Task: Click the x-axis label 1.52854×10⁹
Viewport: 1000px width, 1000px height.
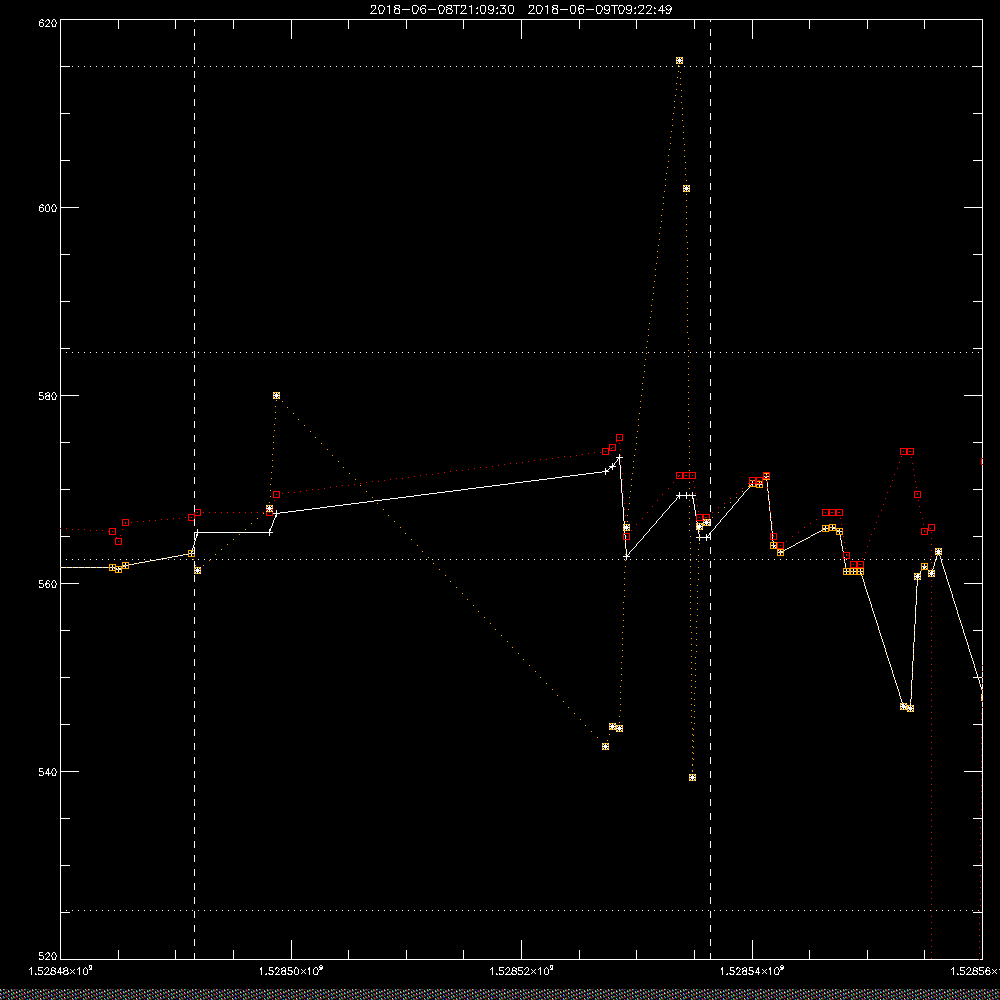Action: (x=753, y=971)
